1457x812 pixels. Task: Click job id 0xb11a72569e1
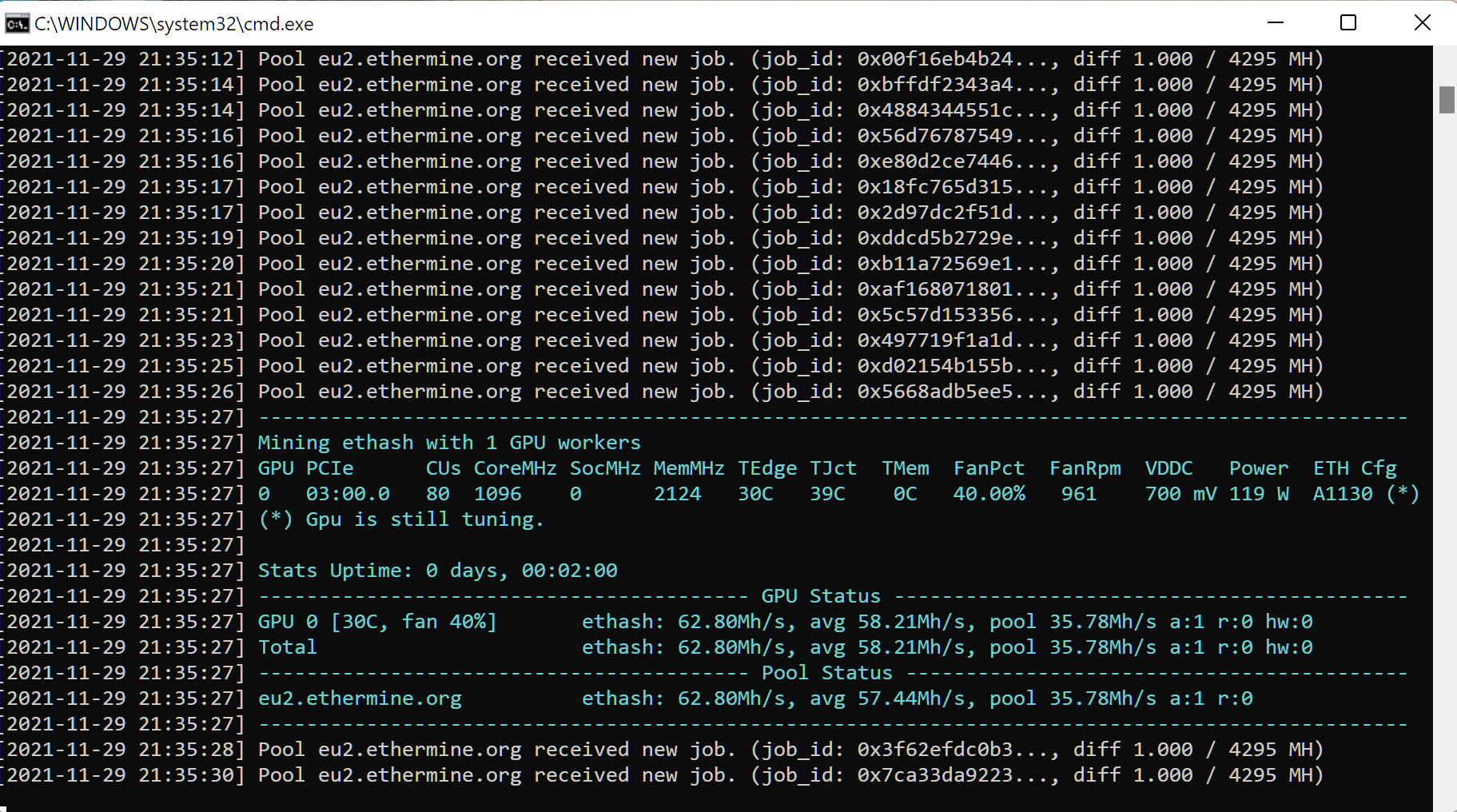click(x=935, y=264)
